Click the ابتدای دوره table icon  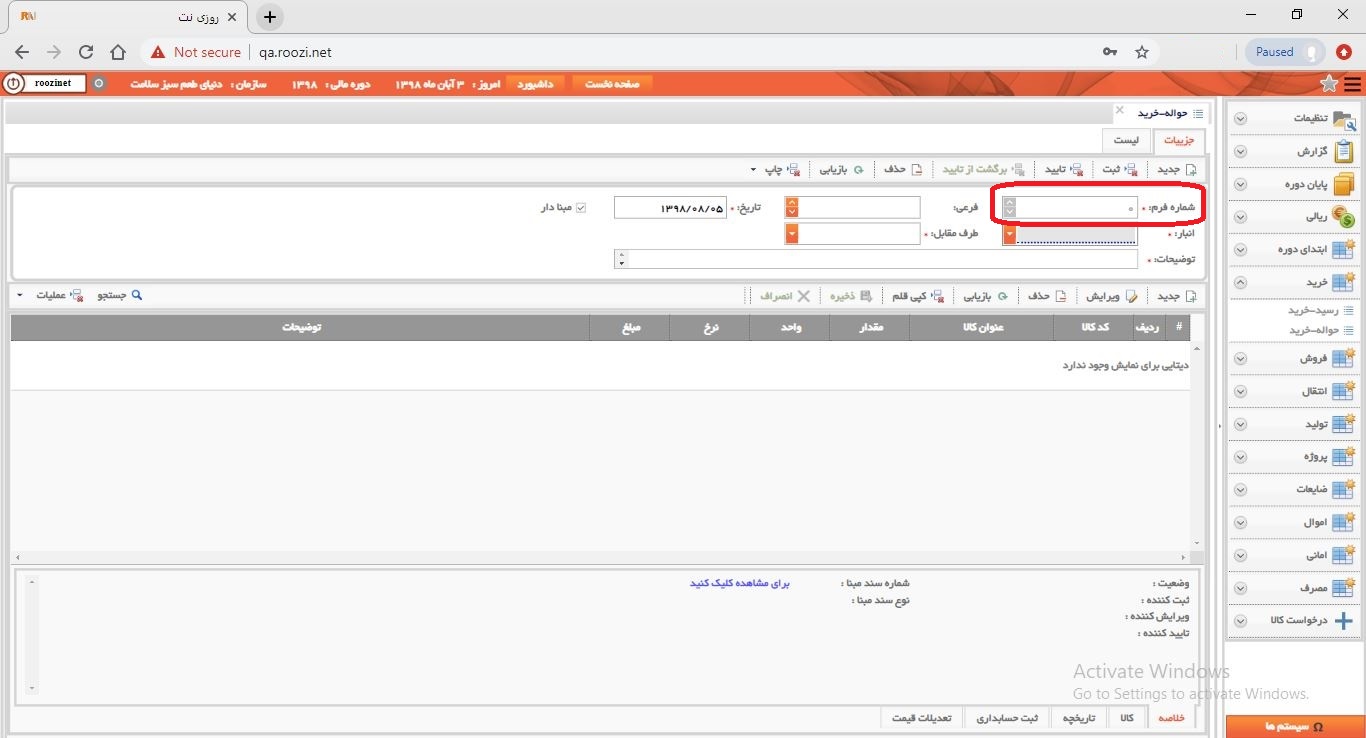click(1343, 249)
